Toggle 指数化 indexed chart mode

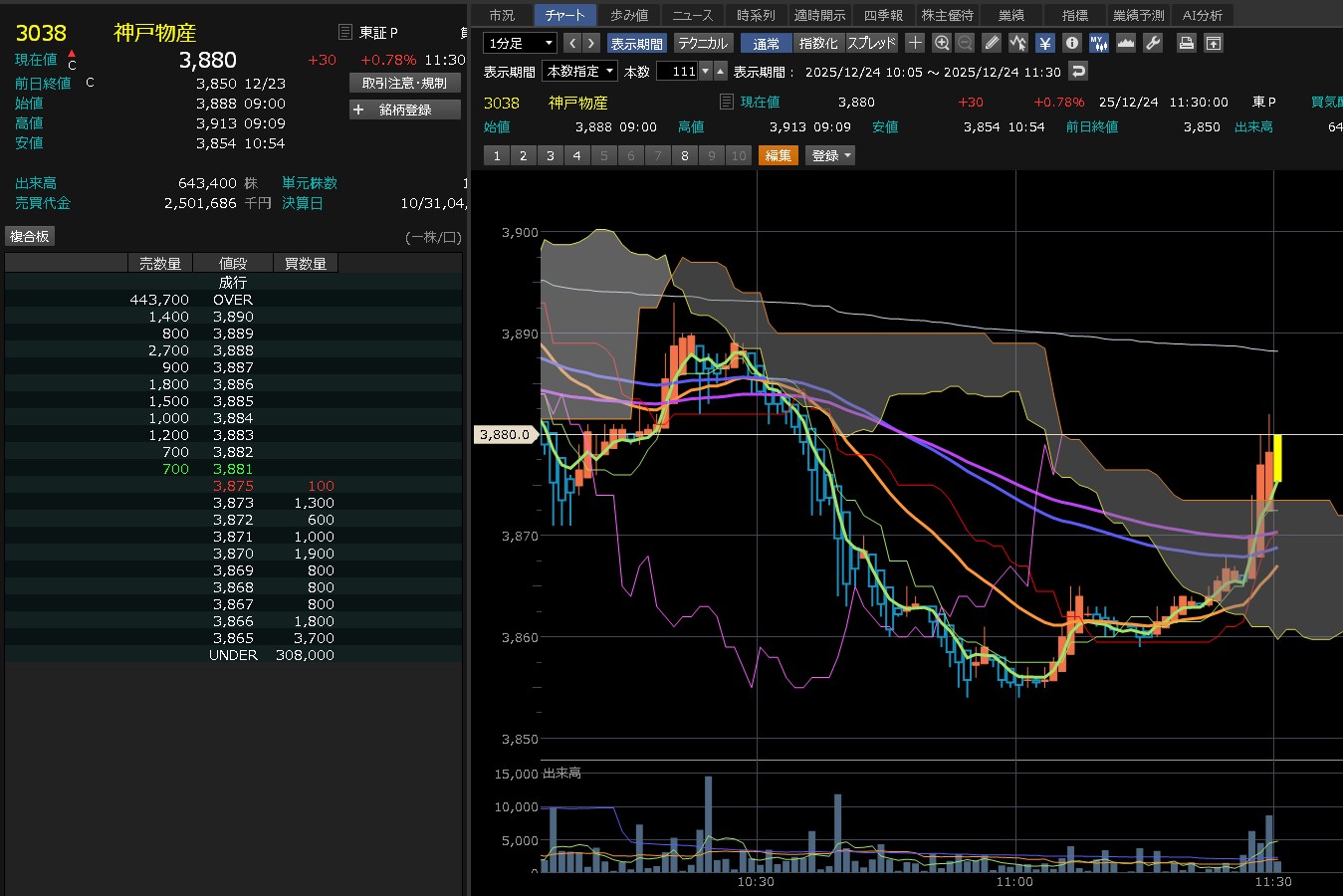[x=818, y=43]
